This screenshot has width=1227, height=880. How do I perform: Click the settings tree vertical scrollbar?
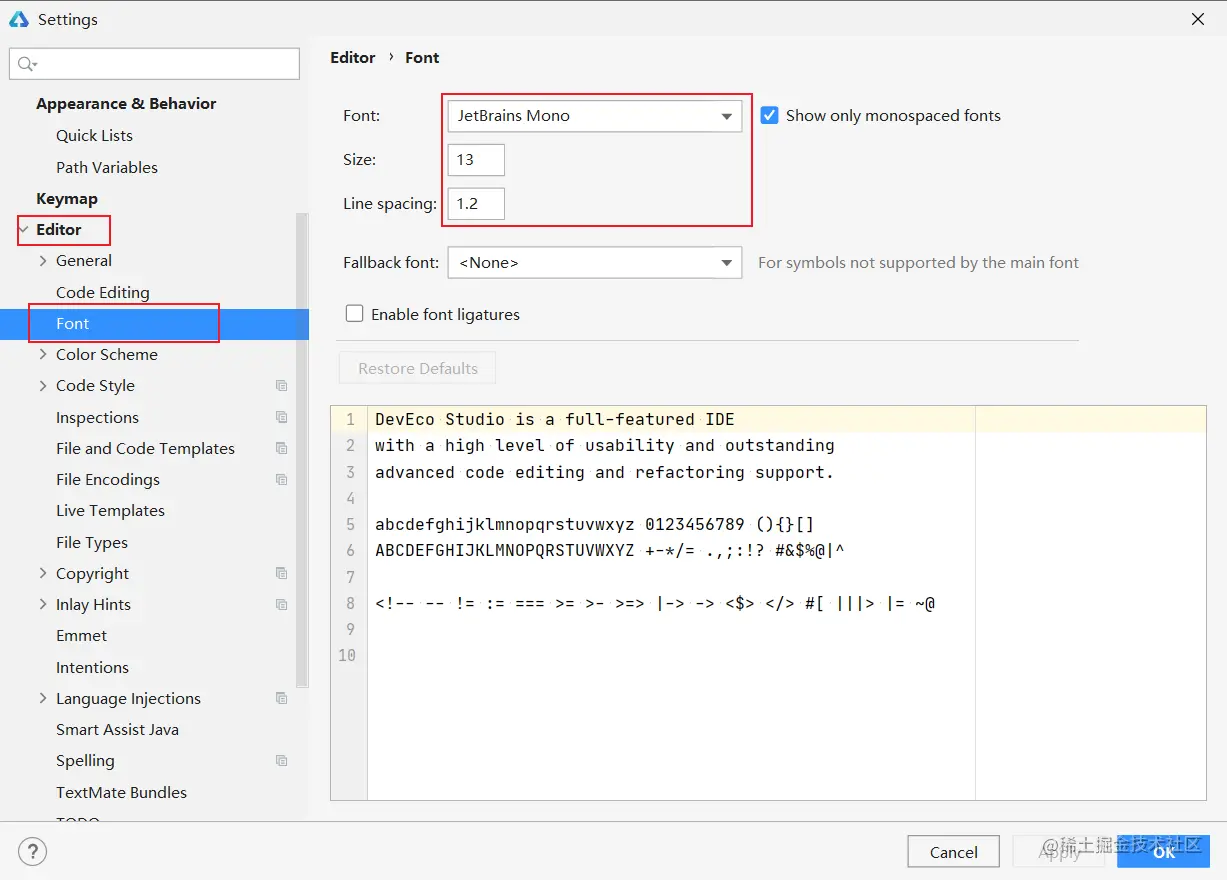[x=302, y=450]
